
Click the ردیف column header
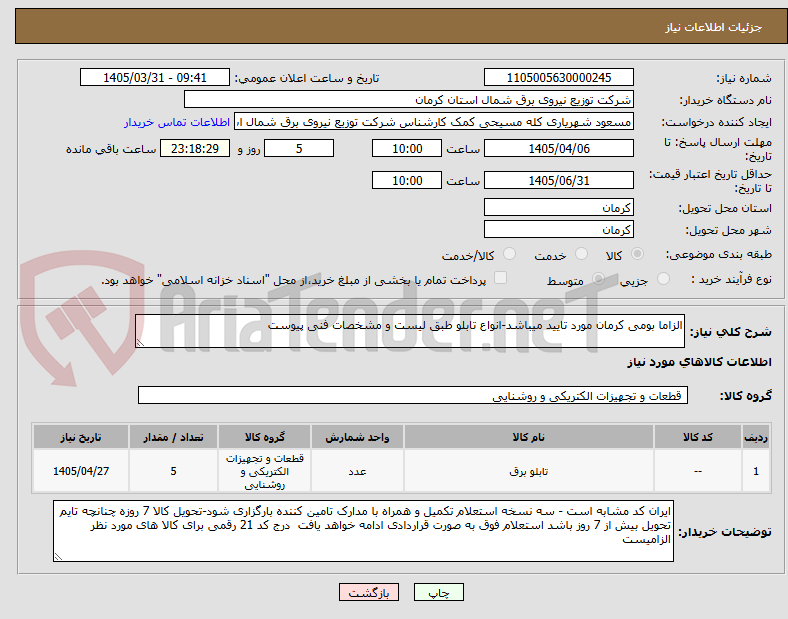tap(756, 437)
